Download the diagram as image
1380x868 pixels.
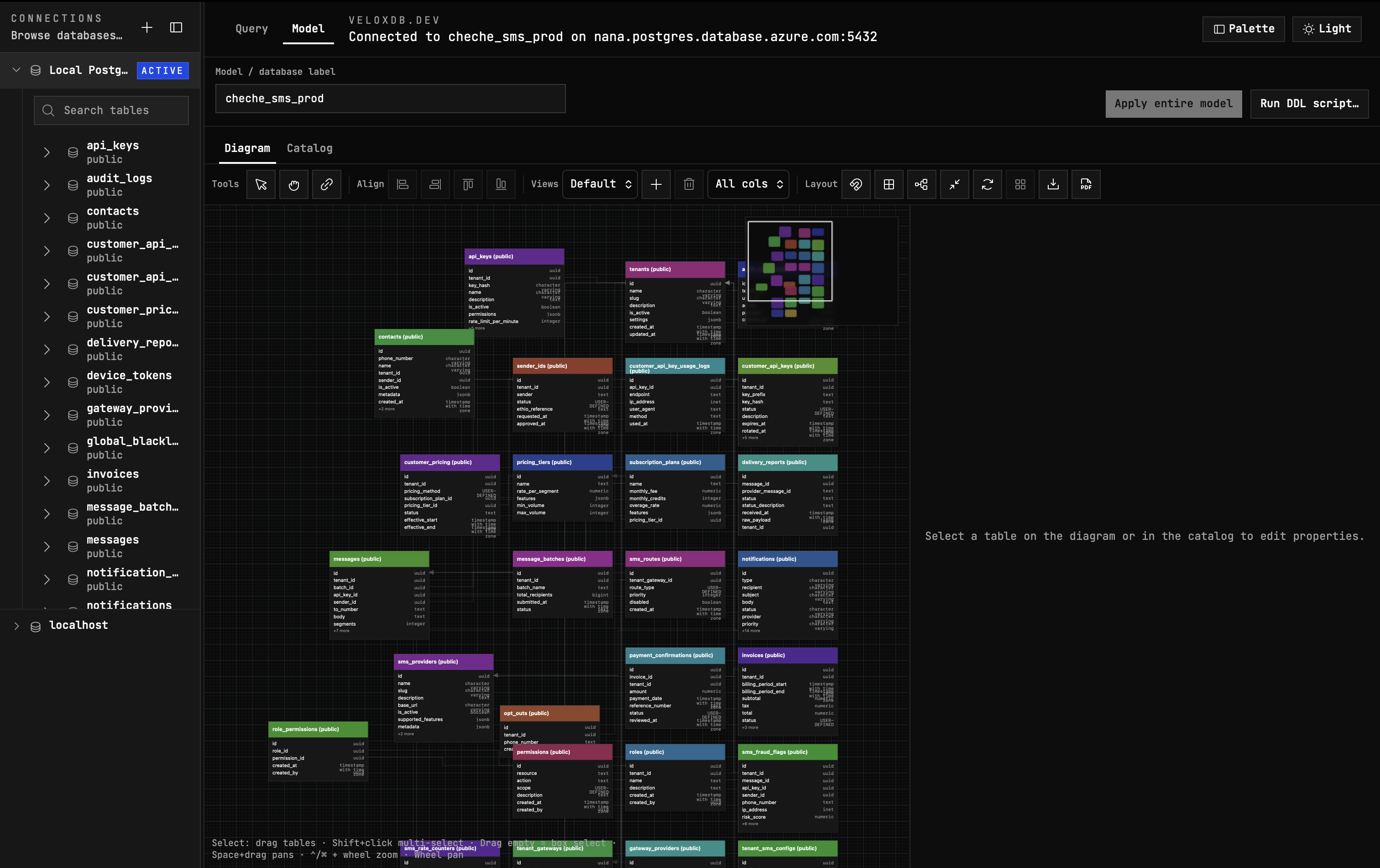(x=1053, y=184)
